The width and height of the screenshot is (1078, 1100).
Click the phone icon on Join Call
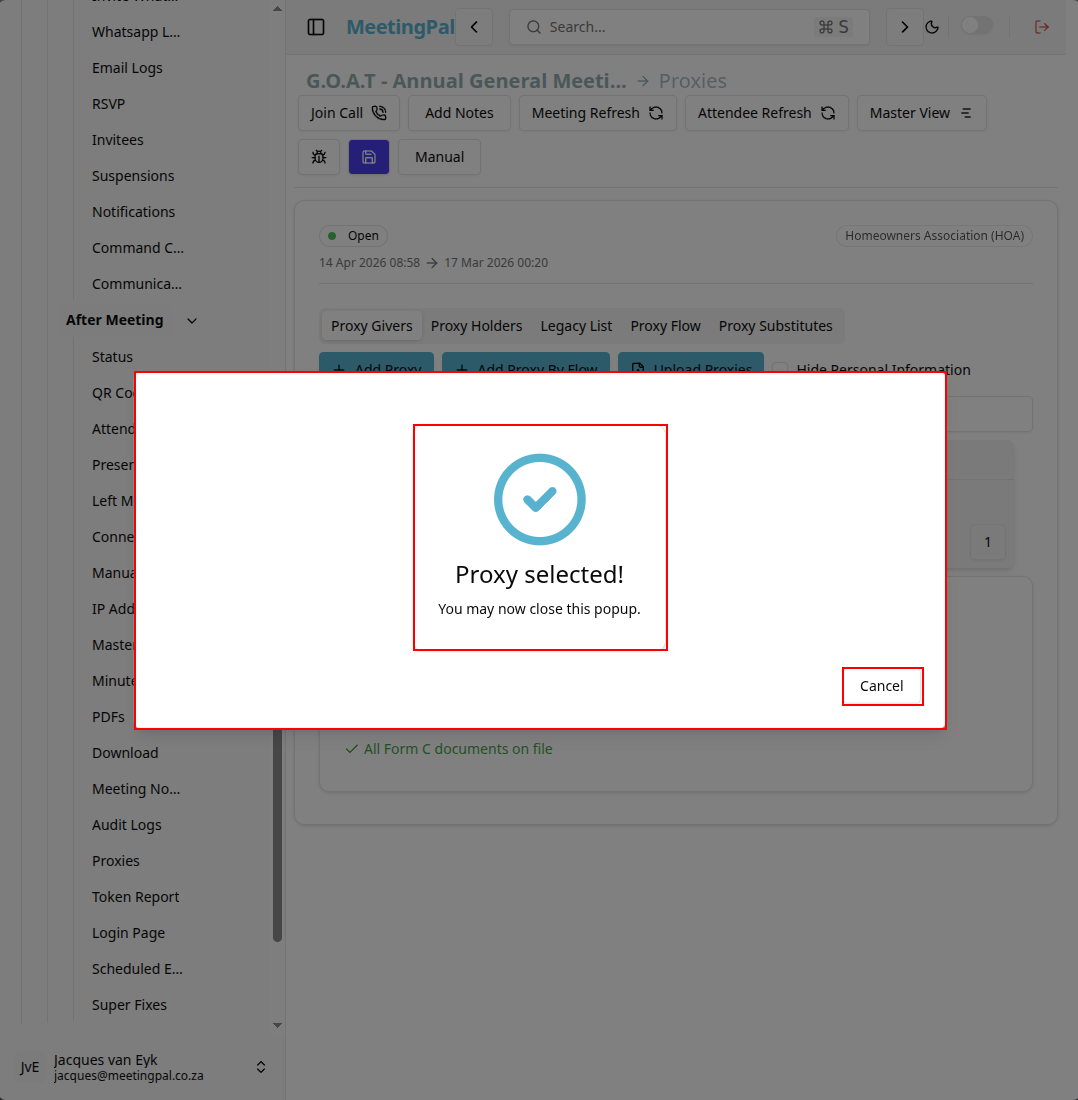pos(379,113)
